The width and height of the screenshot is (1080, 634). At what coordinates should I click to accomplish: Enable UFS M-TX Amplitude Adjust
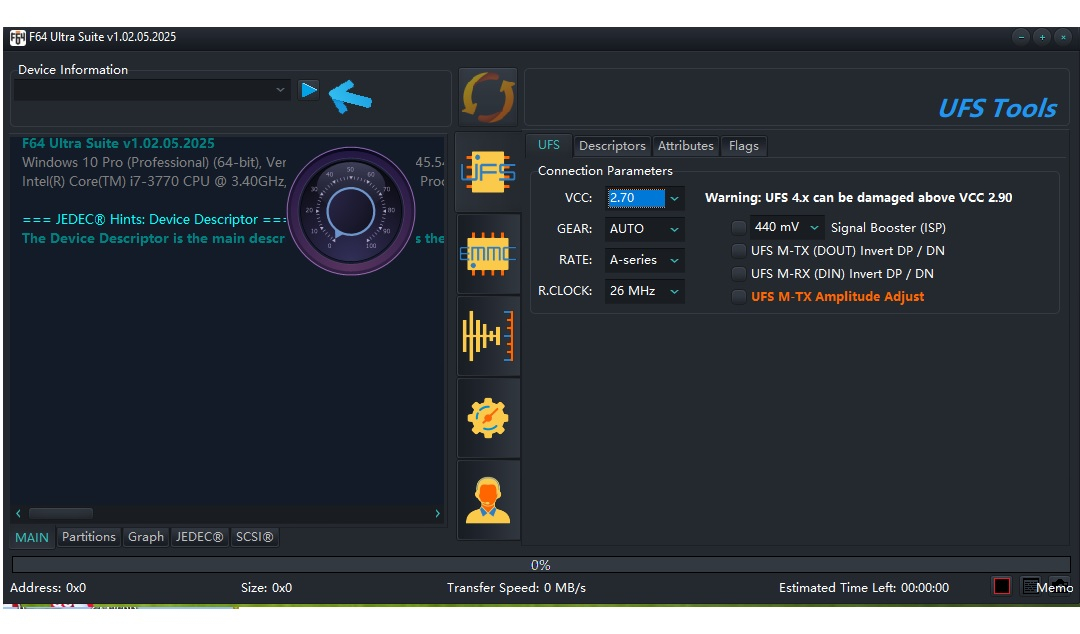pyautogui.click(x=738, y=297)
